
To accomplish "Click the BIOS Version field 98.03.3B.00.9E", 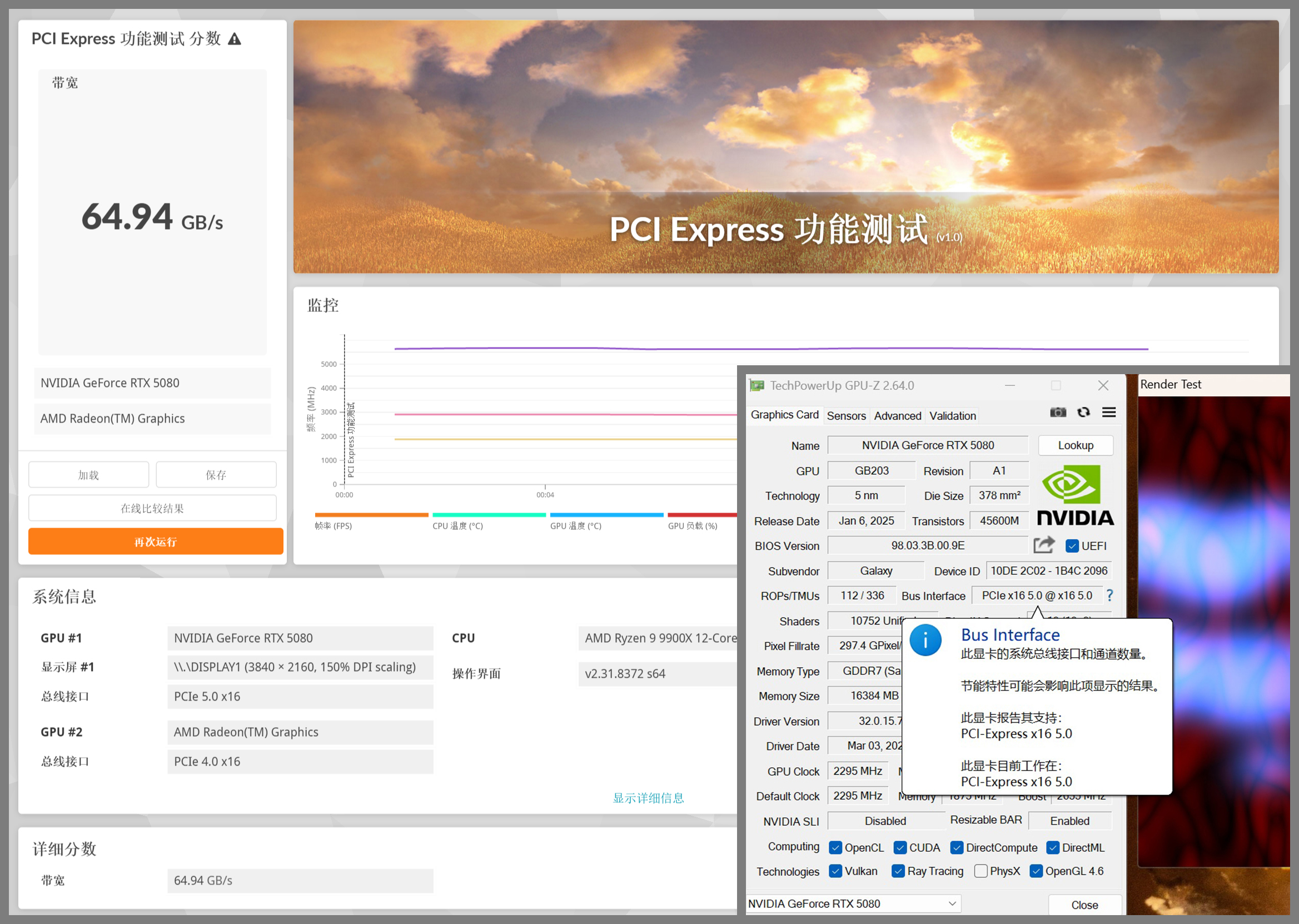I will pyautogui.click(x=928, y=545).
